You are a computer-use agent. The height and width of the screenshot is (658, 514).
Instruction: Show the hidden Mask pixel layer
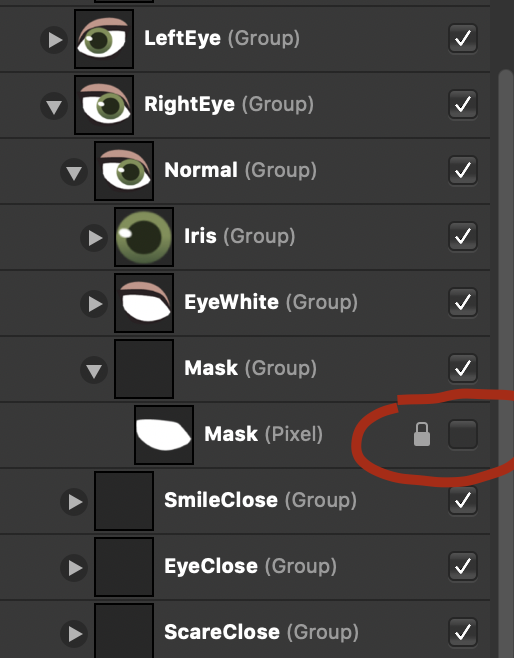(463, 434)
